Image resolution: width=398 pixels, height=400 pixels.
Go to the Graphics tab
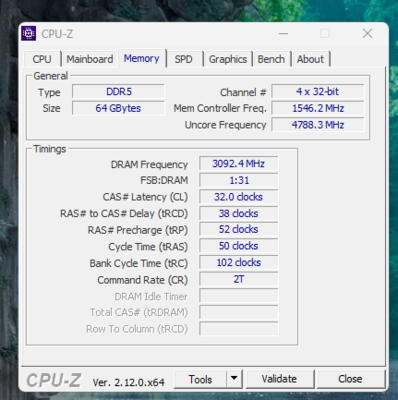228,59
